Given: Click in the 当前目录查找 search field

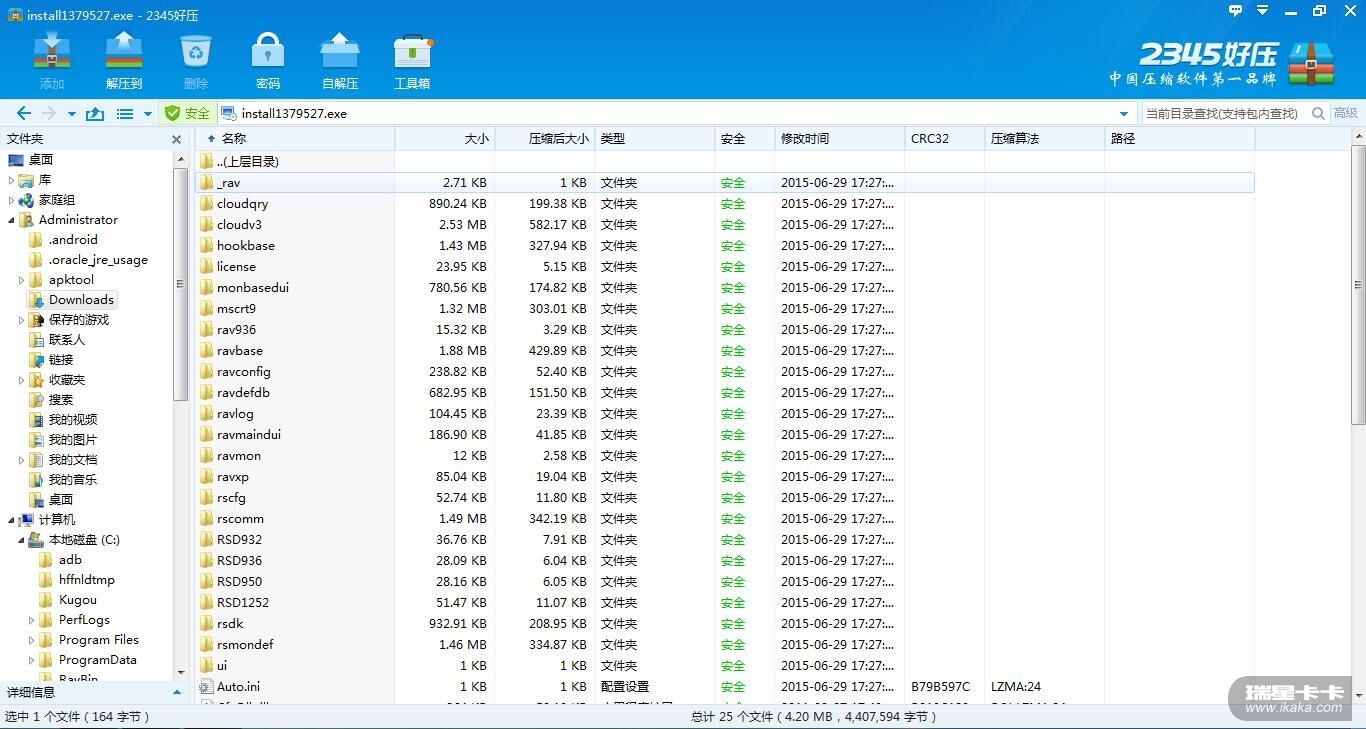Looking at the screenshot, I should click(1222, 114).
